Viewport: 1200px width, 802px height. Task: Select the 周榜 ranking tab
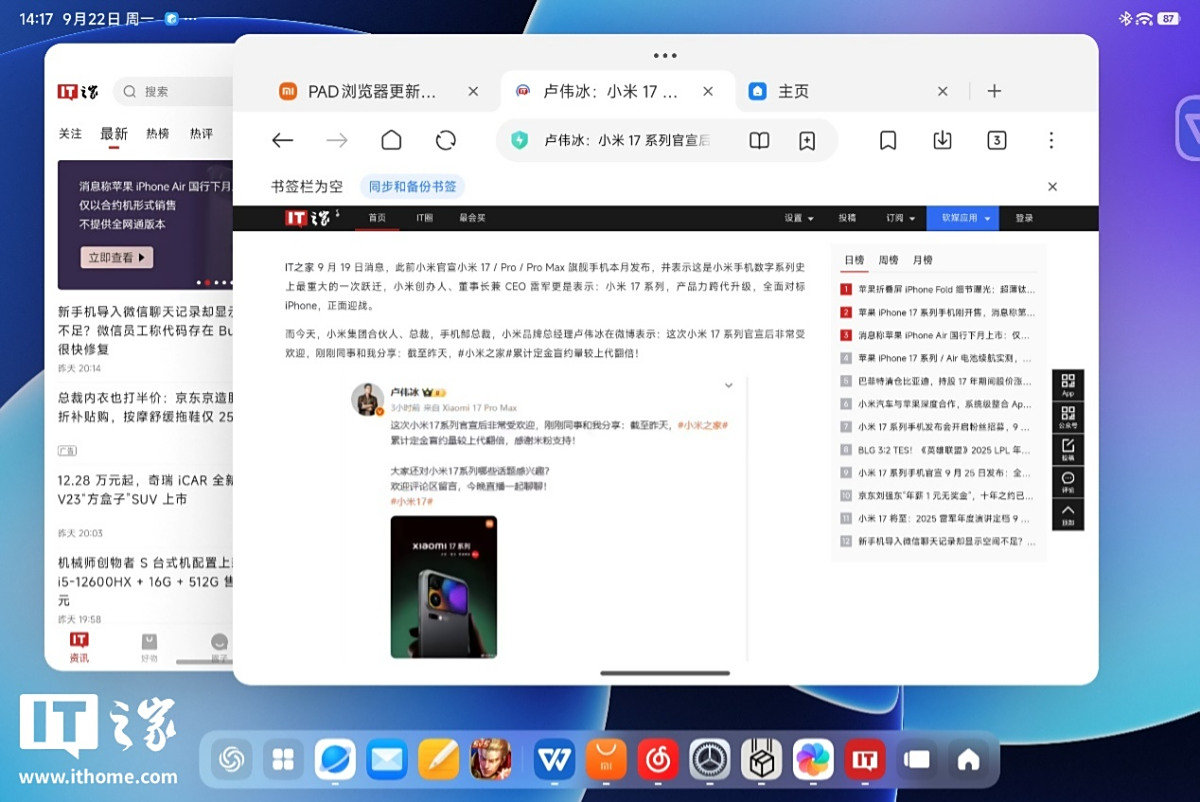[x=888, y=260]
